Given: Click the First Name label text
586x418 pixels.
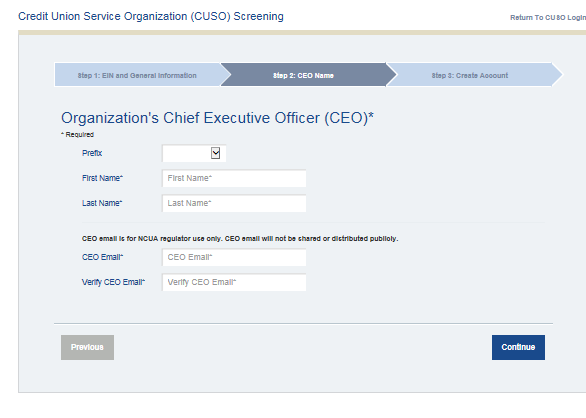Looking at the screenshot, I should 102,178.
